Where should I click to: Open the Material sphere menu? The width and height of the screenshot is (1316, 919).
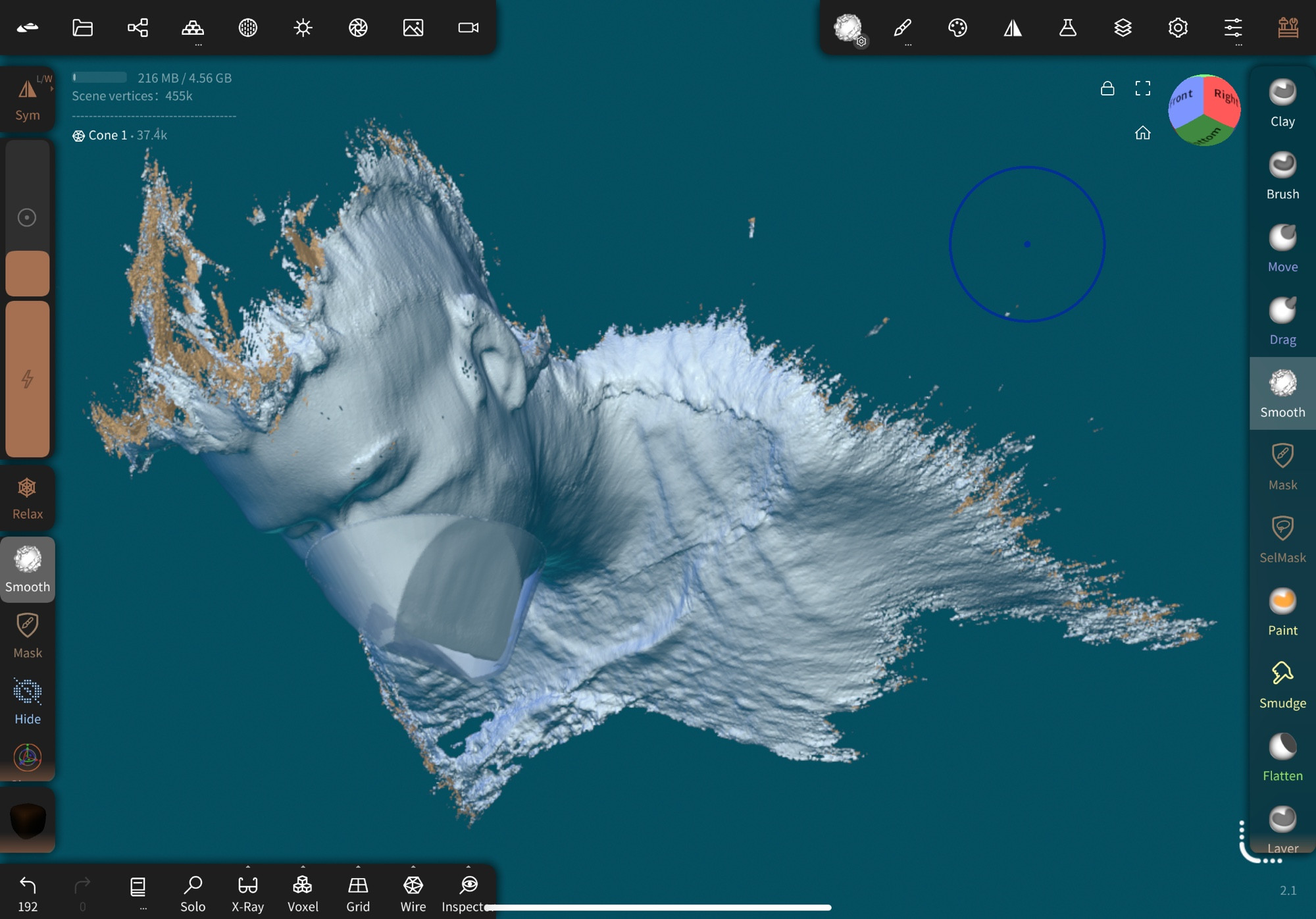click(x=248, y=28)
